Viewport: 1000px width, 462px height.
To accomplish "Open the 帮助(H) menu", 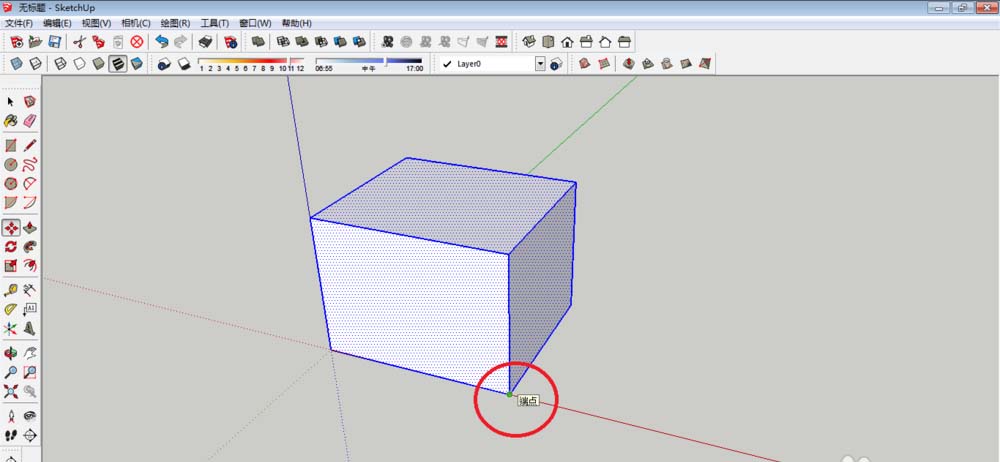I will point(296,23).
